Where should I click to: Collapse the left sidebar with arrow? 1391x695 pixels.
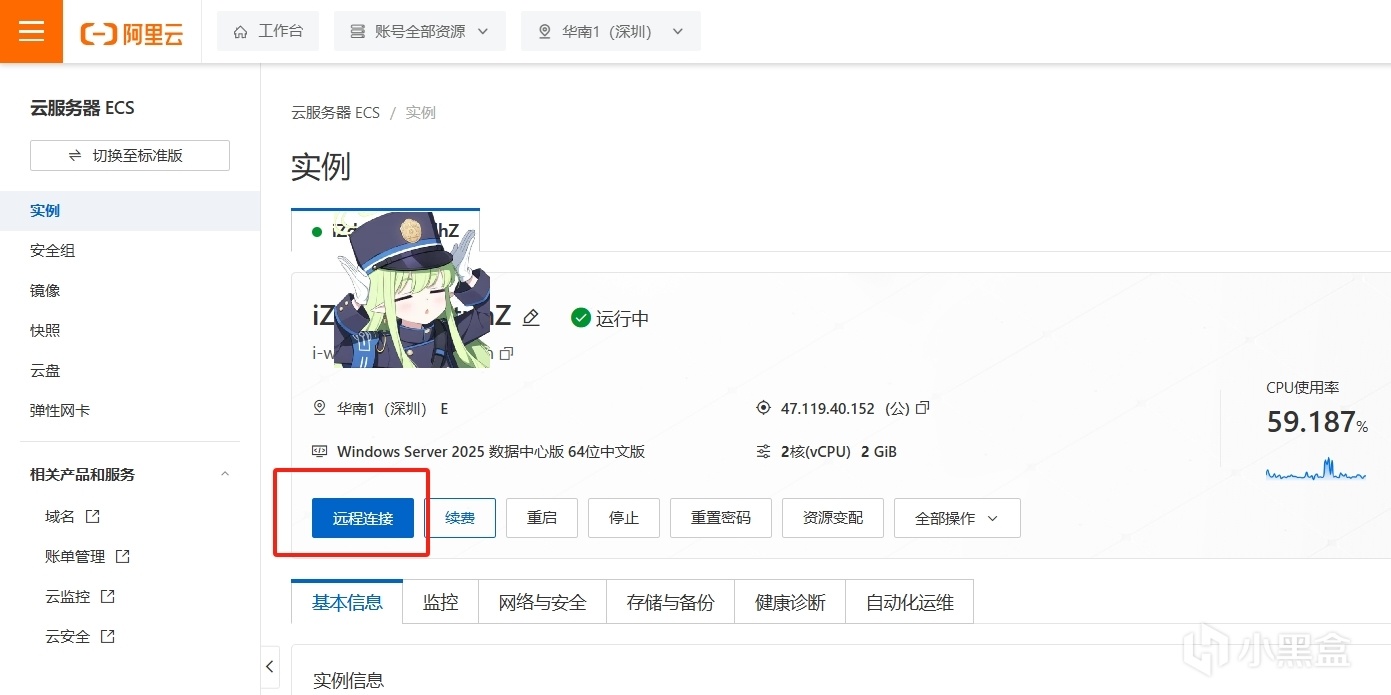(270, 666)
